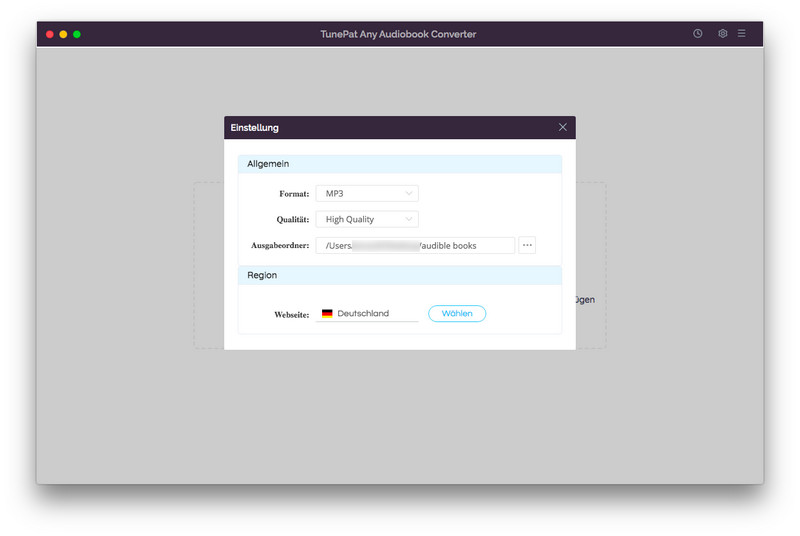Click the Wählen region button

457,314
